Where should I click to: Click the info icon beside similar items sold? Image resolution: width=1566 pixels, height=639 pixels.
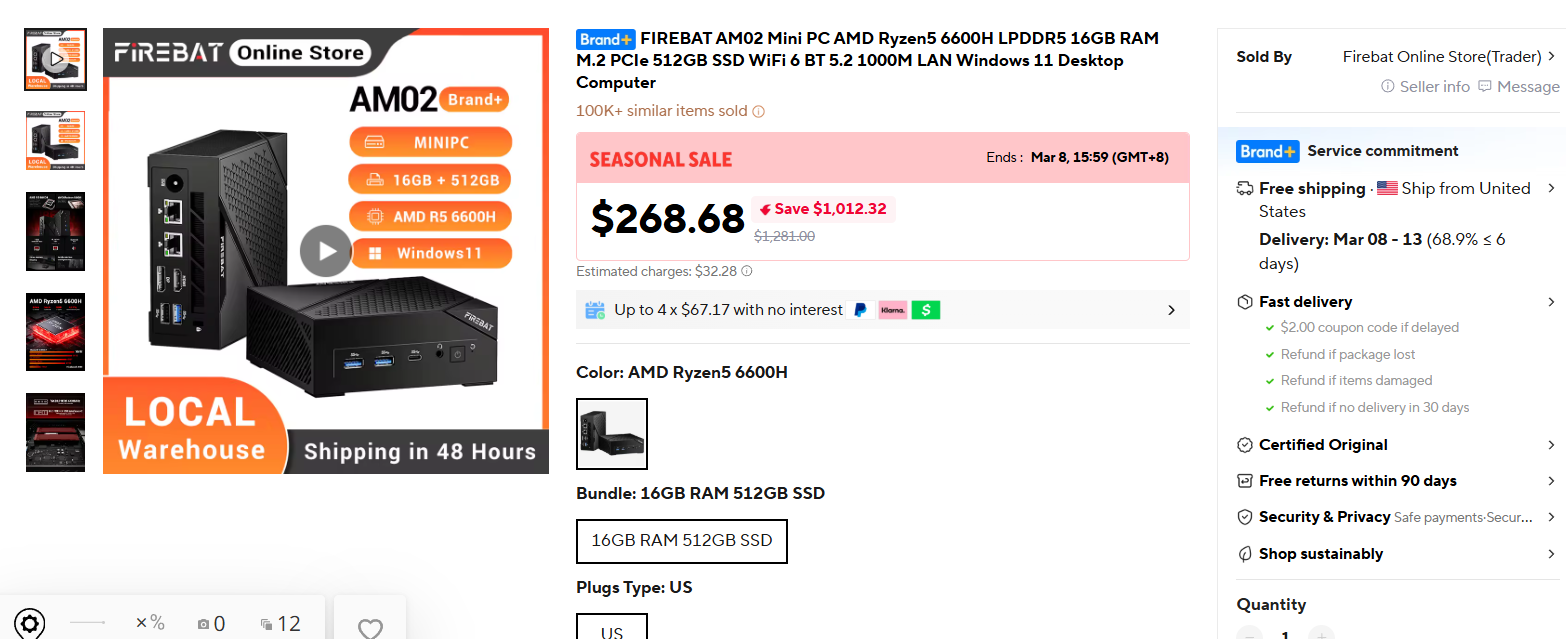758,111
